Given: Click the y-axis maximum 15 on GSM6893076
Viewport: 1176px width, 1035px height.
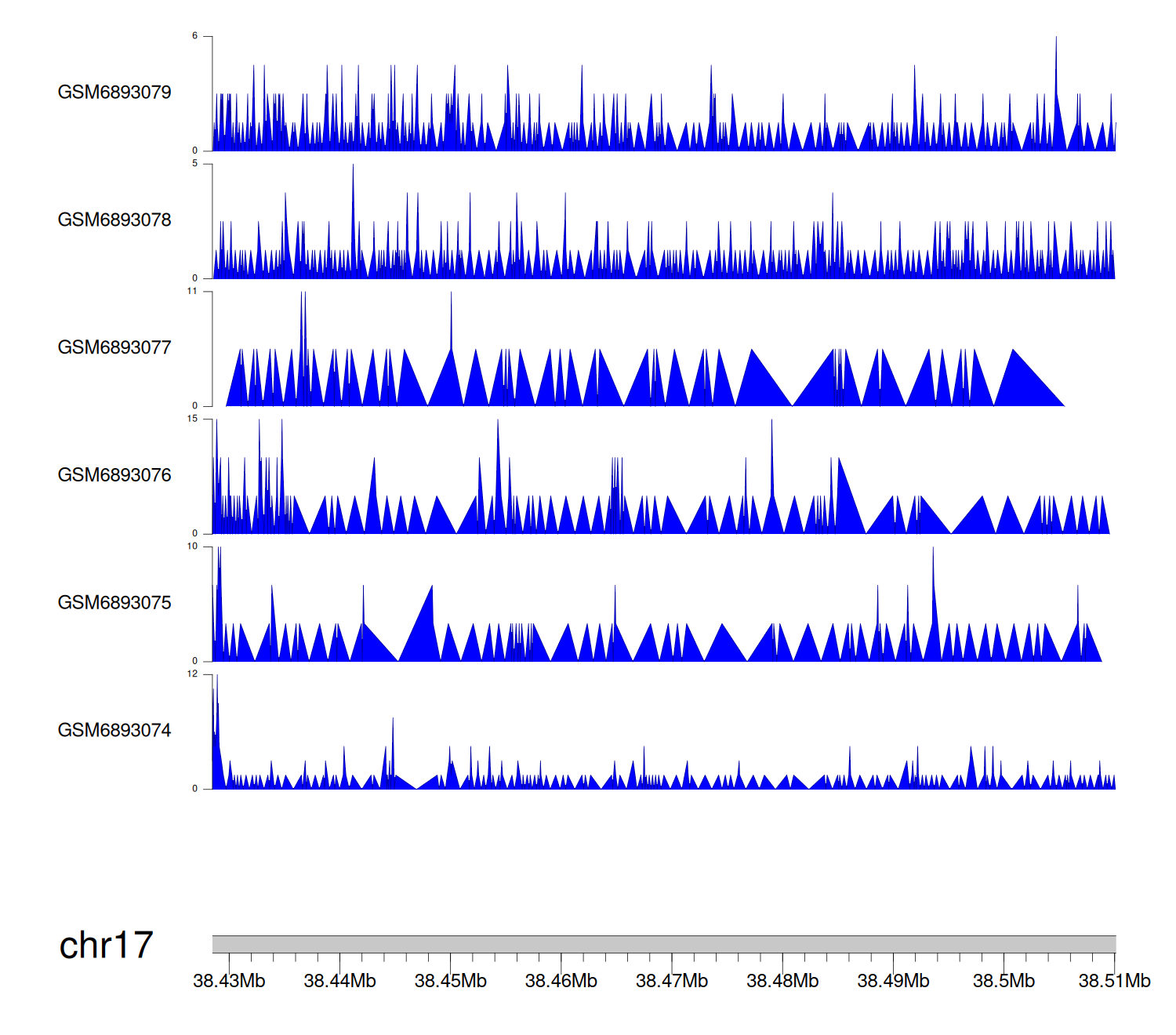Looking at the screenshot, I should click(x=192, y=419).
